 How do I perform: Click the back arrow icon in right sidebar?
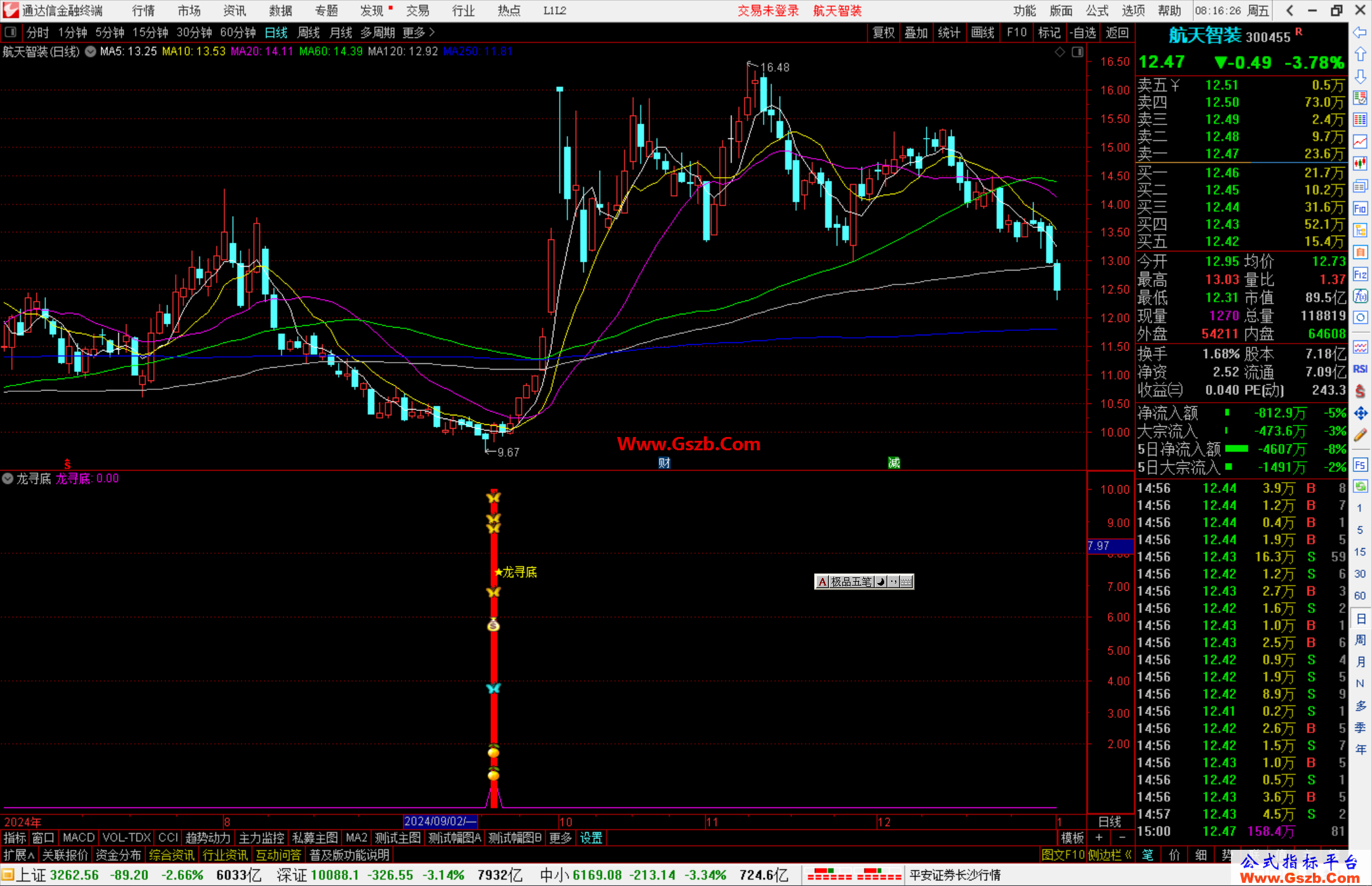[x=1360, y=32]
